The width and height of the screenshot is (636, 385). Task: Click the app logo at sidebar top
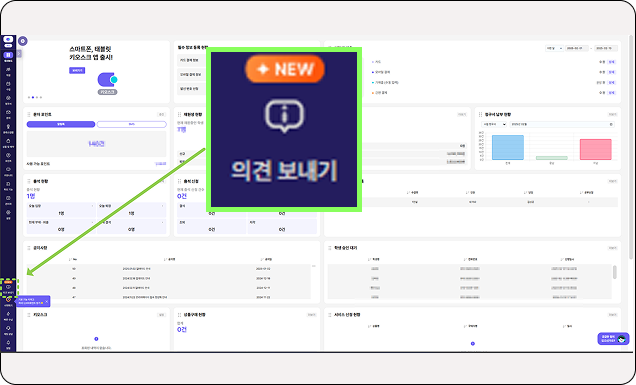click(8, 40)
